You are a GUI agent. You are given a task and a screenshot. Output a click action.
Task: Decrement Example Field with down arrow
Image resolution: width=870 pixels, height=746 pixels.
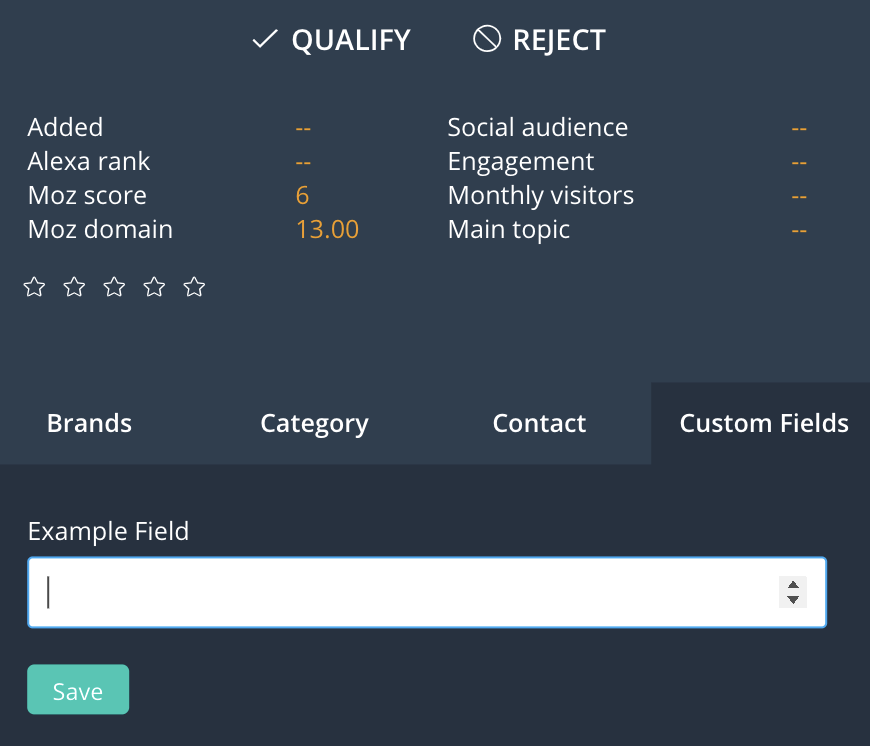pos(792,600)
